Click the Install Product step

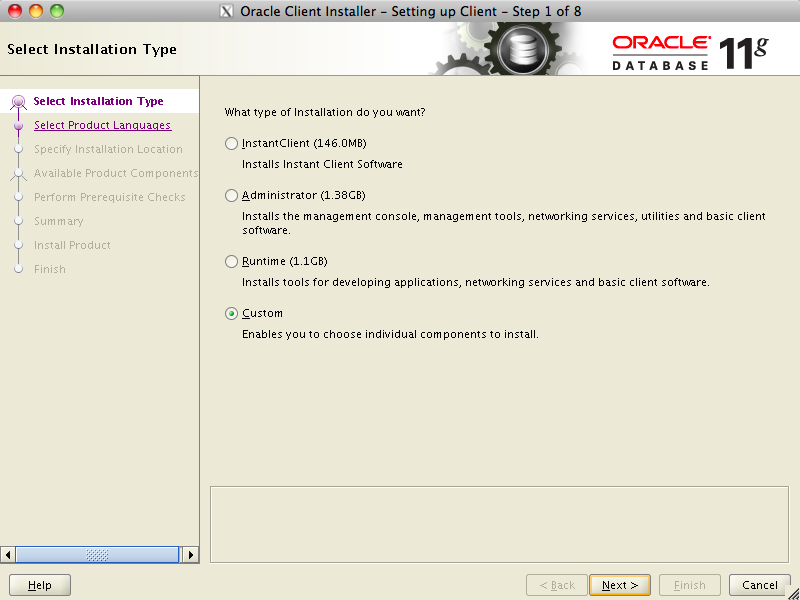(72, 245)
